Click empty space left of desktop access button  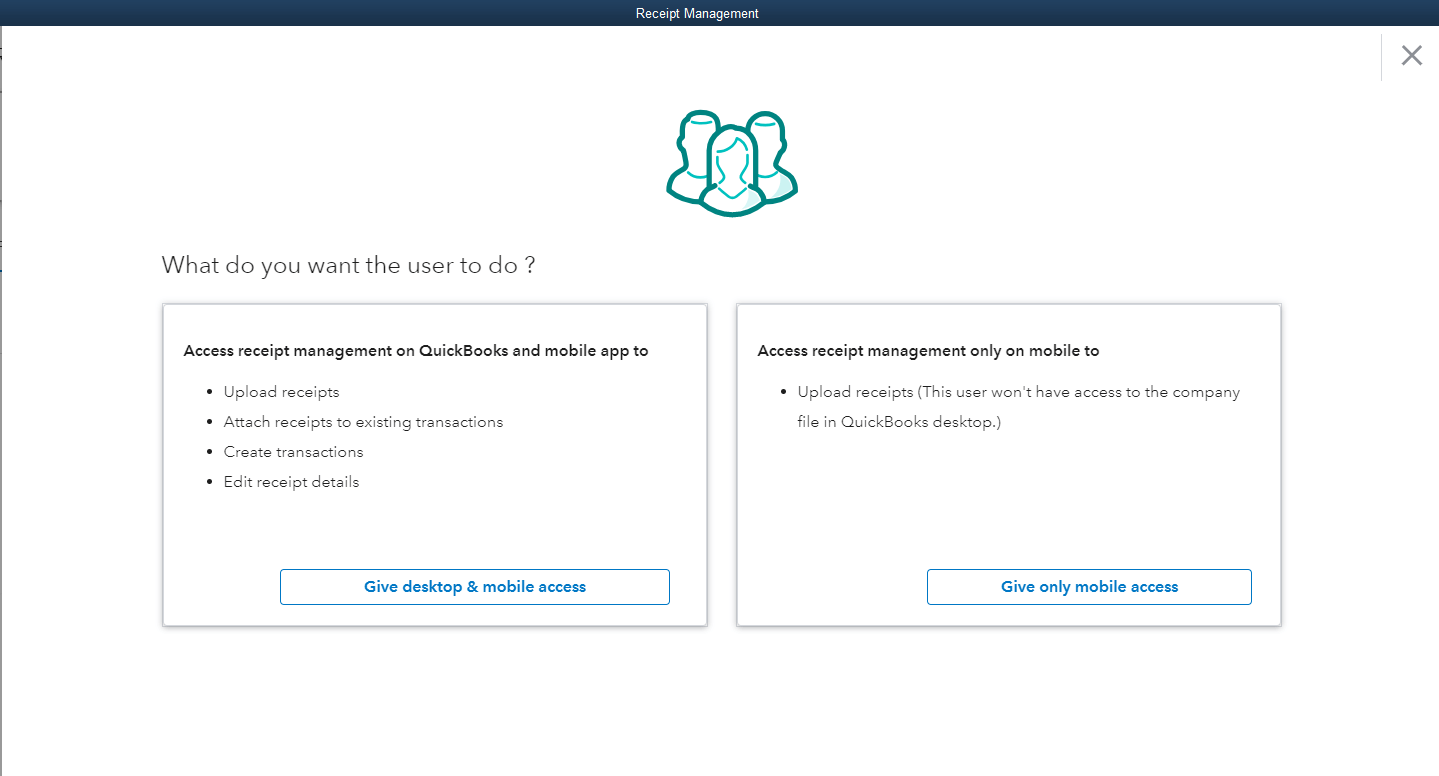pos(220,587)
